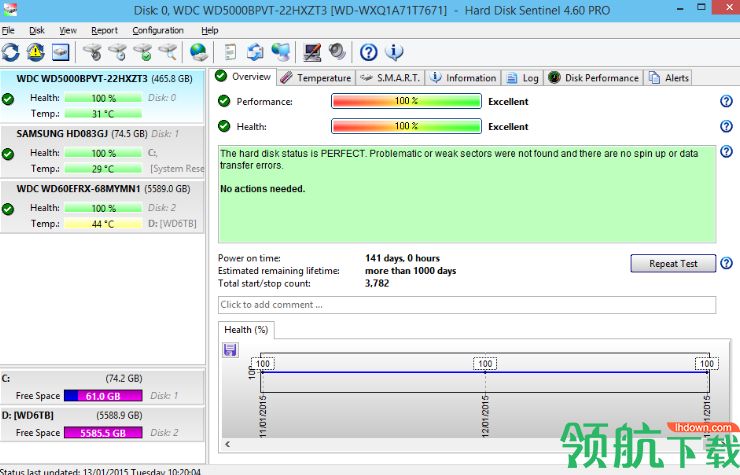
Task: Open the Configuration menu
Action: [158, 30]
